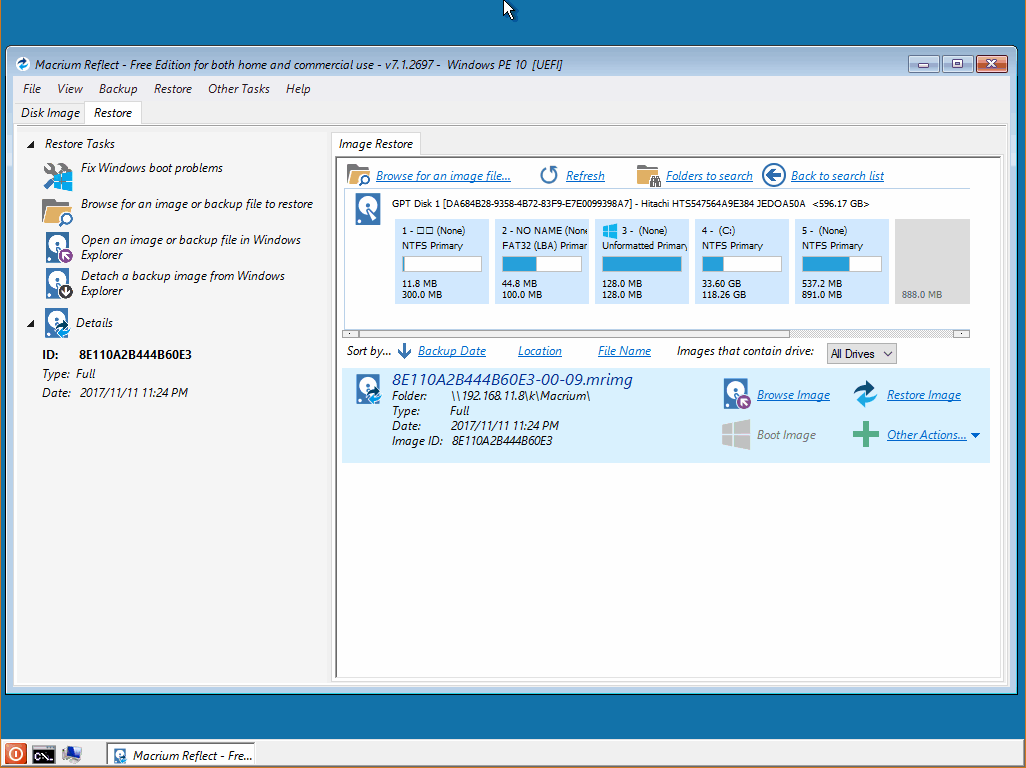Click the Restore Image link
The image size is (1026, 768).
pos(924,395)
